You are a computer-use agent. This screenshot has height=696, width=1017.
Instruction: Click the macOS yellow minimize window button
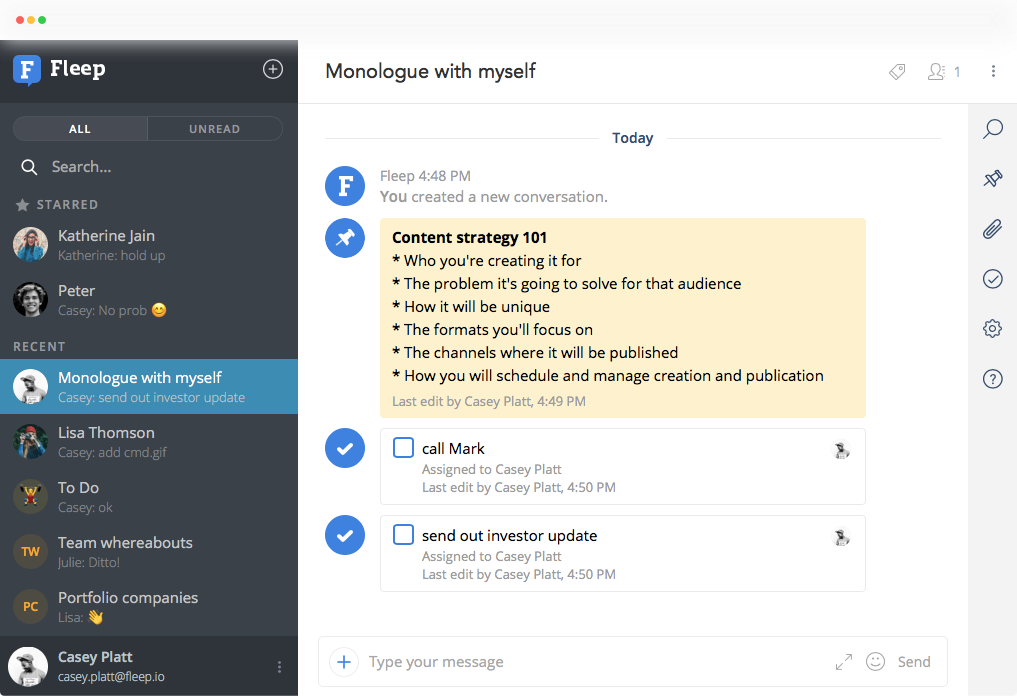coord(31,20)
